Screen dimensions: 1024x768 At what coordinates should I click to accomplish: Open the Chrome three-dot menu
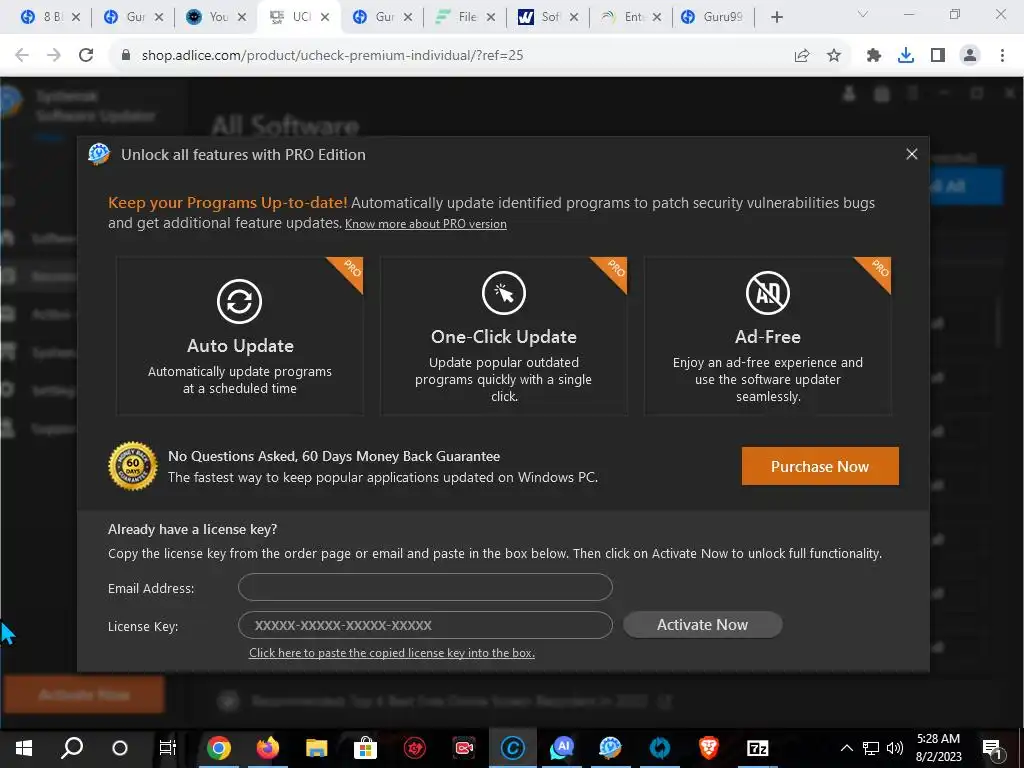click(1002, 56)
